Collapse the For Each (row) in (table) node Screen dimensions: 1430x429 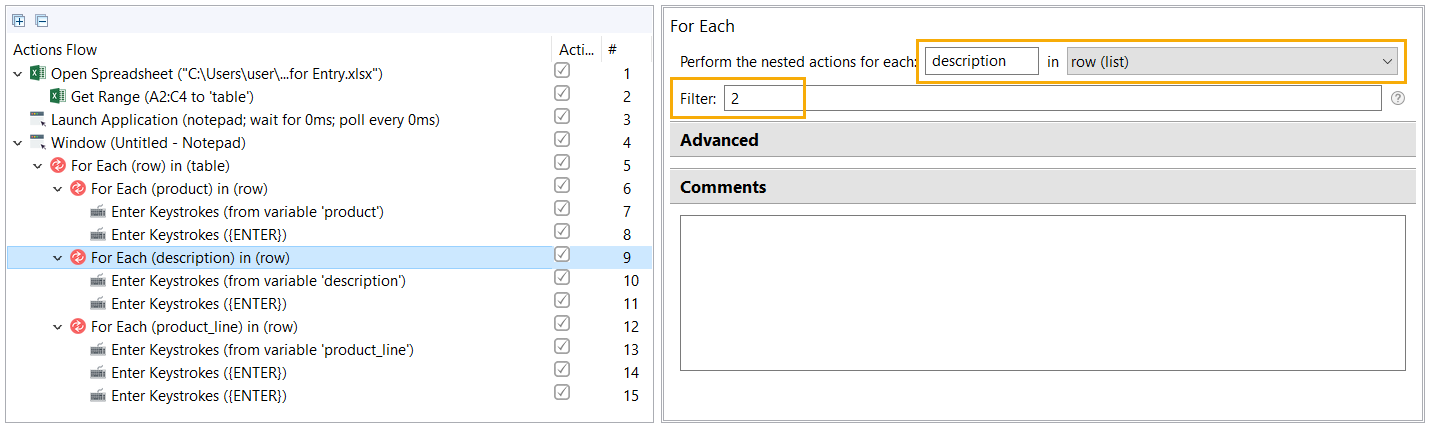[38, 166]
